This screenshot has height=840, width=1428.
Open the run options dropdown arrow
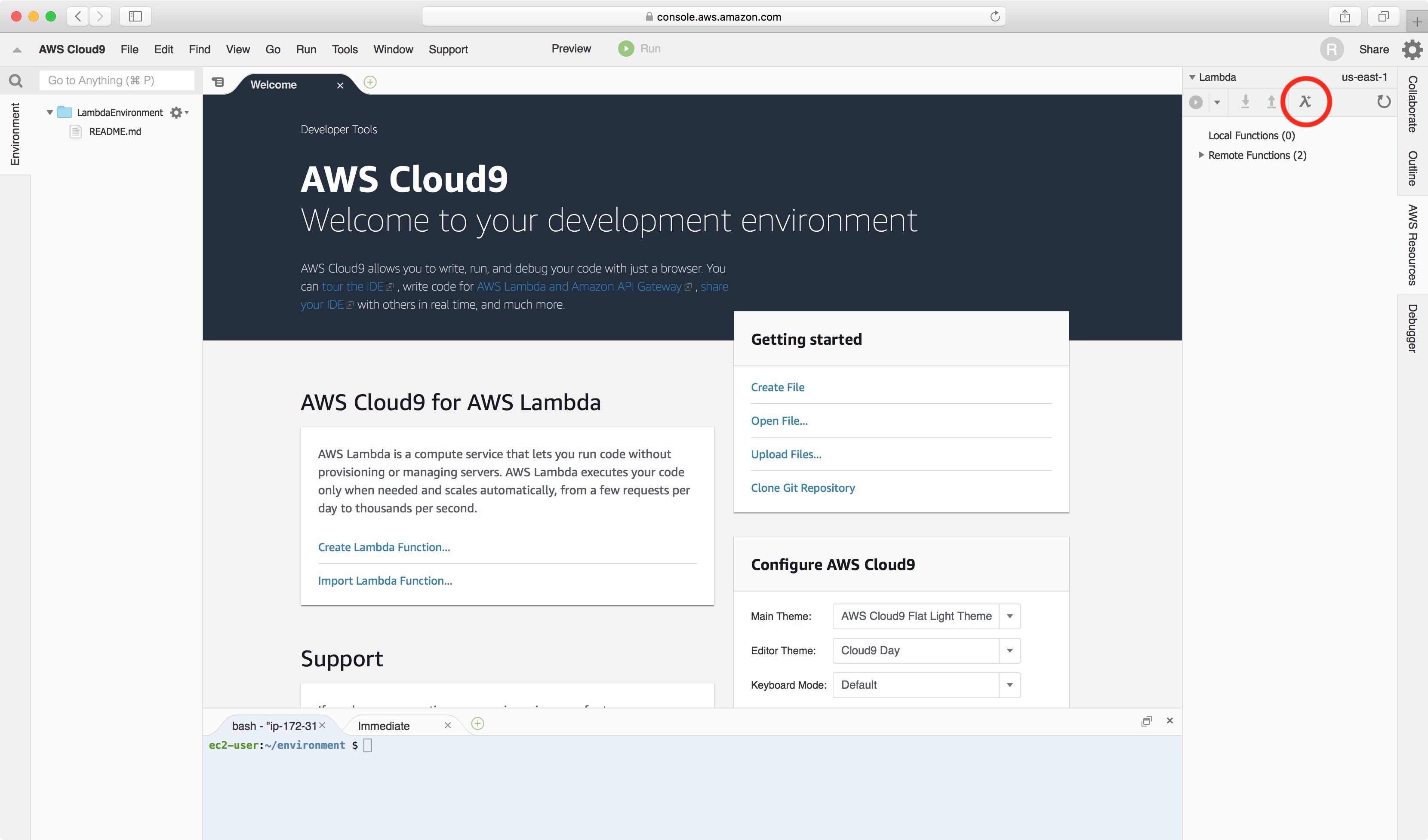(1217, 102)
